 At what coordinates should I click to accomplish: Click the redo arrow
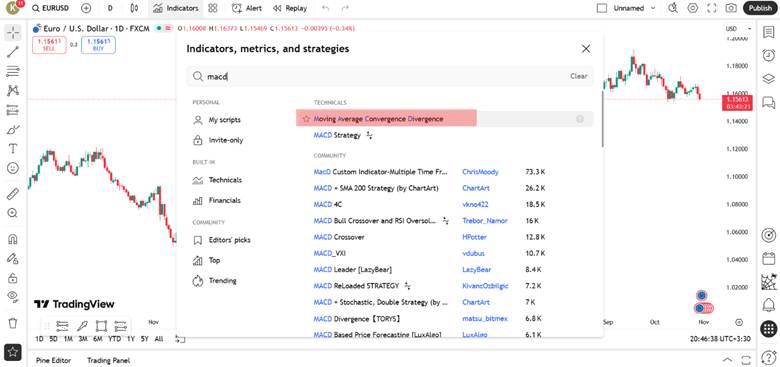click(x=345, y=8)
